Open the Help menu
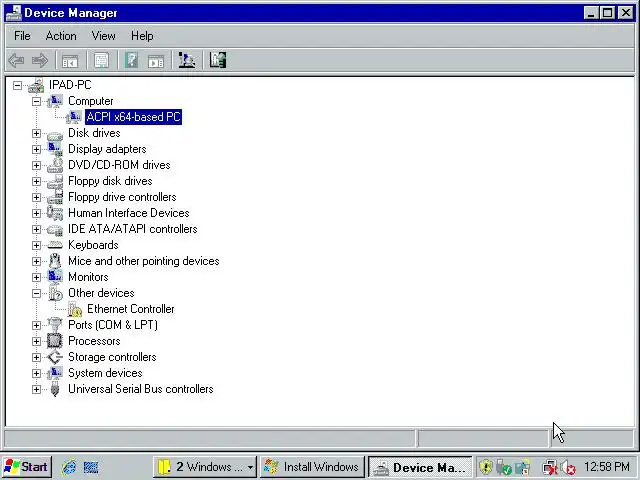The image size is (640, 480). pyautogui.click(x=142, y=36)
